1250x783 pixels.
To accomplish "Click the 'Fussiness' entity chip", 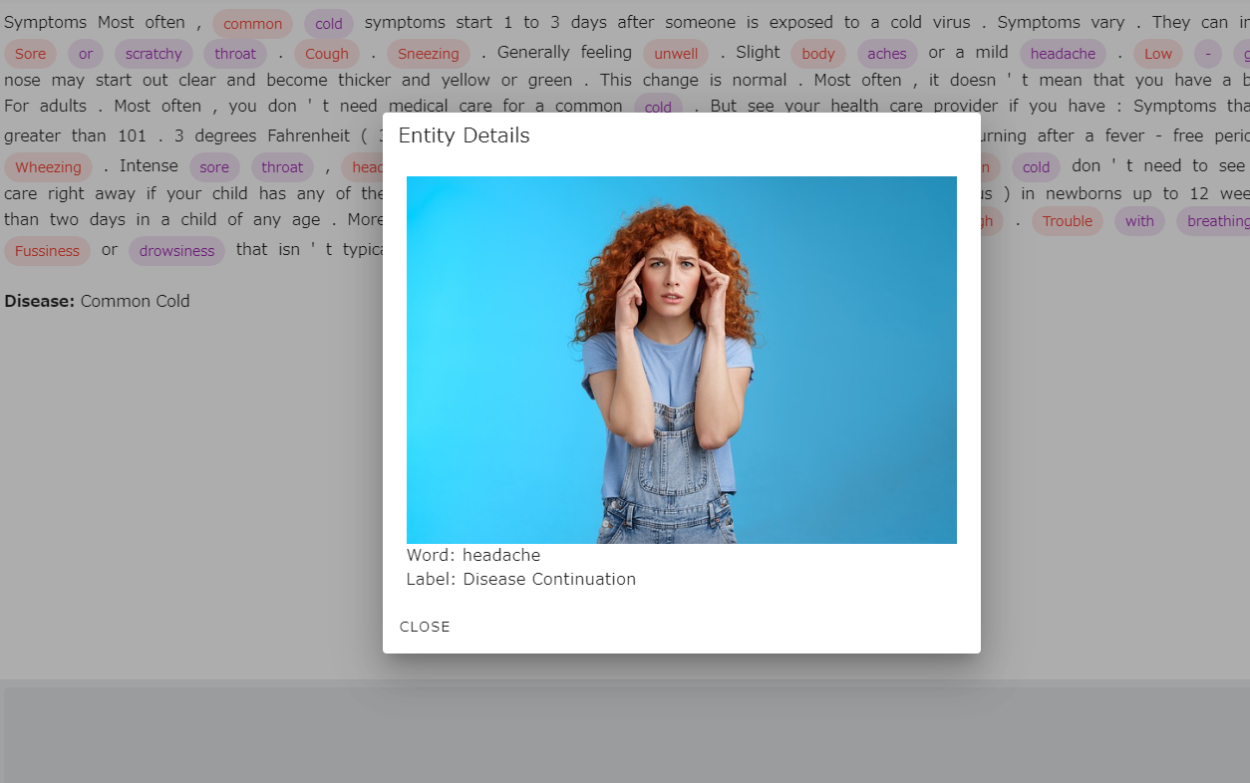I will pos(47,251).
